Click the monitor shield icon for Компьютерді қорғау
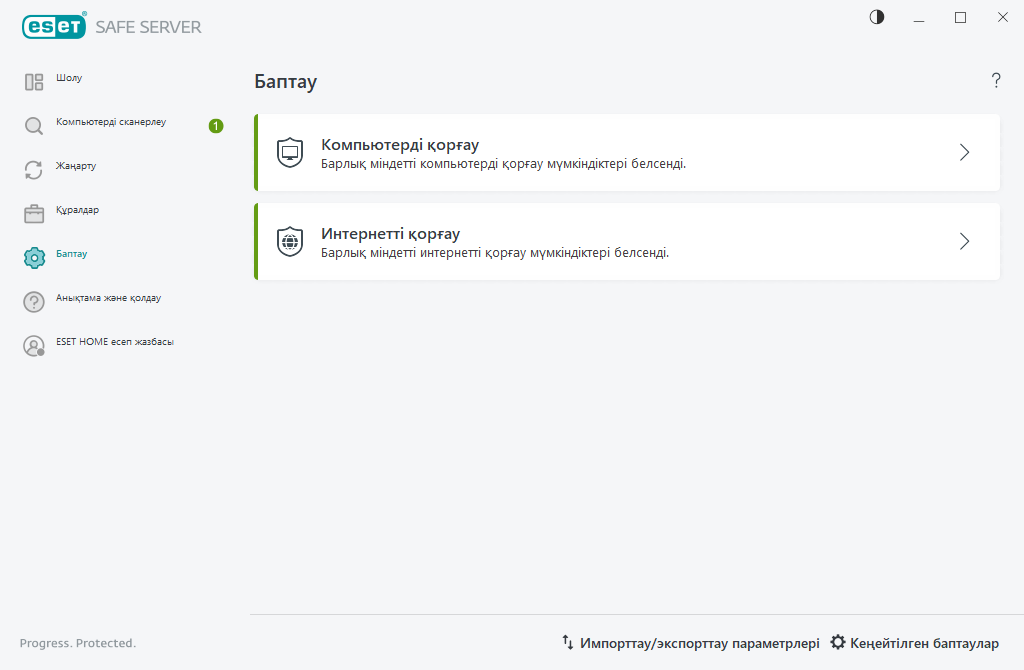Screen dimensions: 1024x670 (290, 152)
